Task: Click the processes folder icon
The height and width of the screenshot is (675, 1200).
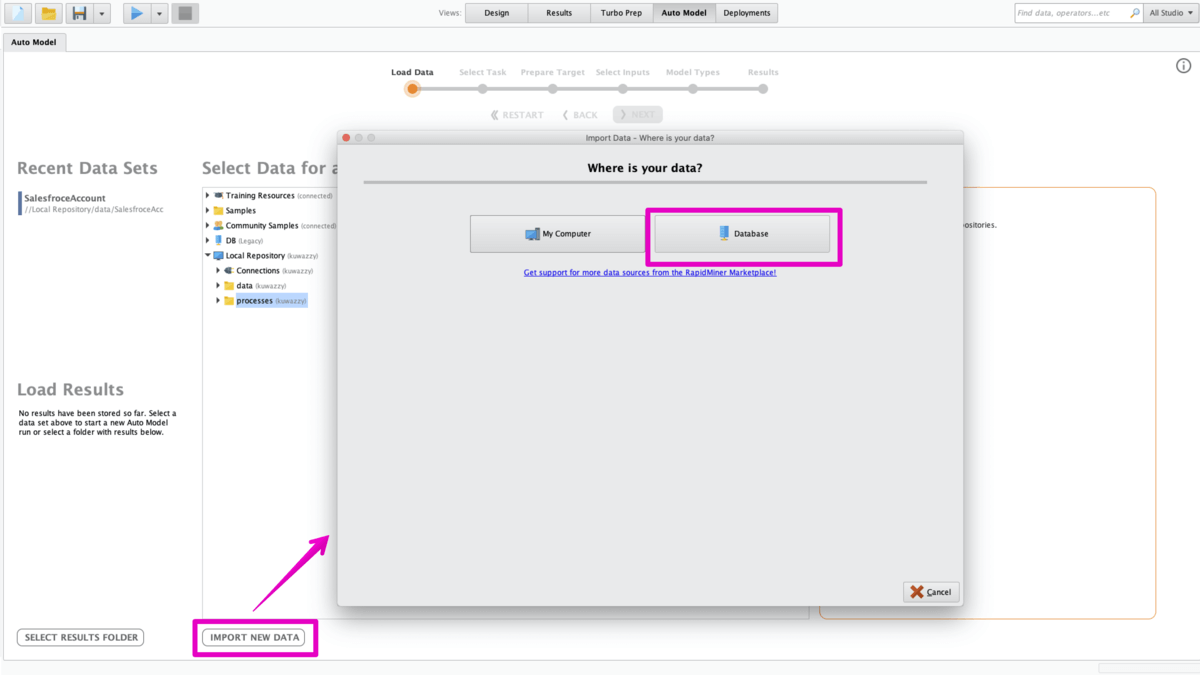Action: pyautogui.click(x=229, y=300)
